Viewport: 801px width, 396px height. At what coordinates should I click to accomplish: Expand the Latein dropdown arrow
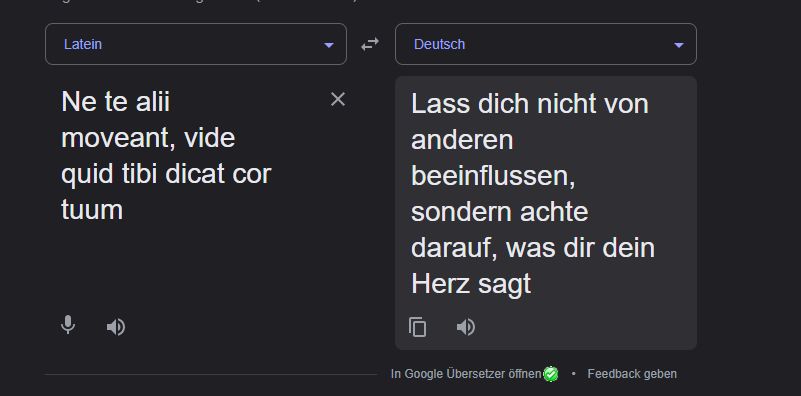[x=328, y=45]
